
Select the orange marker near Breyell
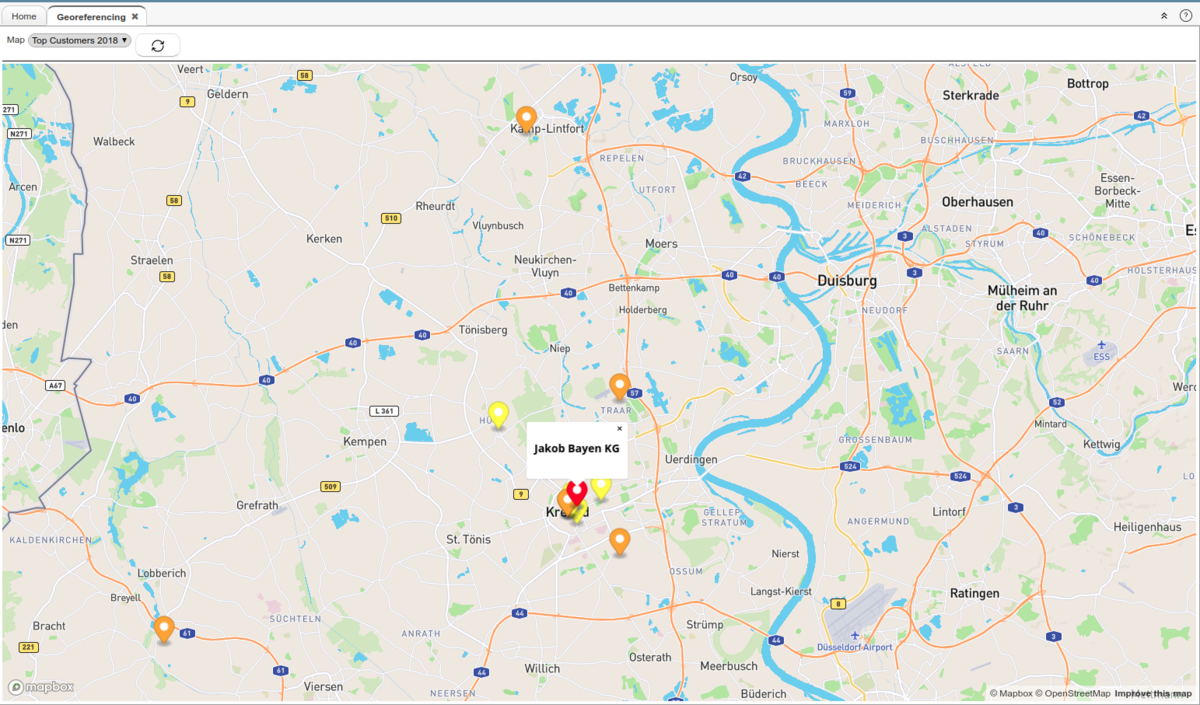164,628
